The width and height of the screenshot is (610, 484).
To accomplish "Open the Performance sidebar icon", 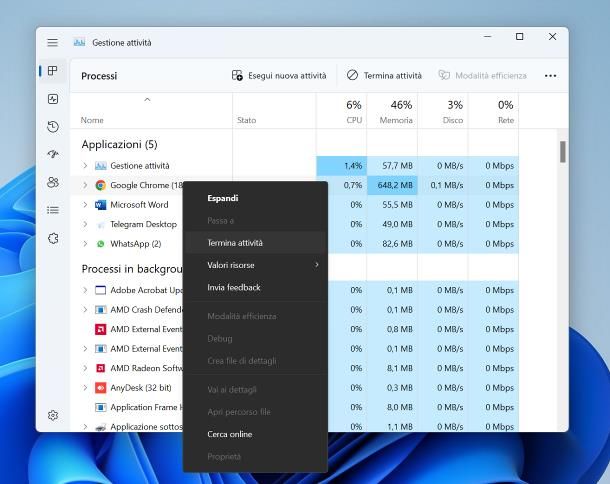I will click(53, 99).
